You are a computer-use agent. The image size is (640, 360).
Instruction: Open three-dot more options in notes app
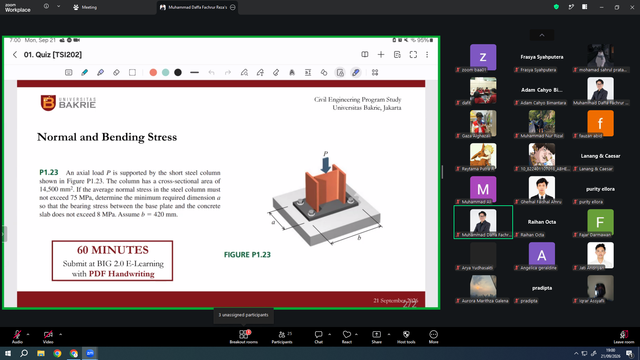[x=427, y=54]
